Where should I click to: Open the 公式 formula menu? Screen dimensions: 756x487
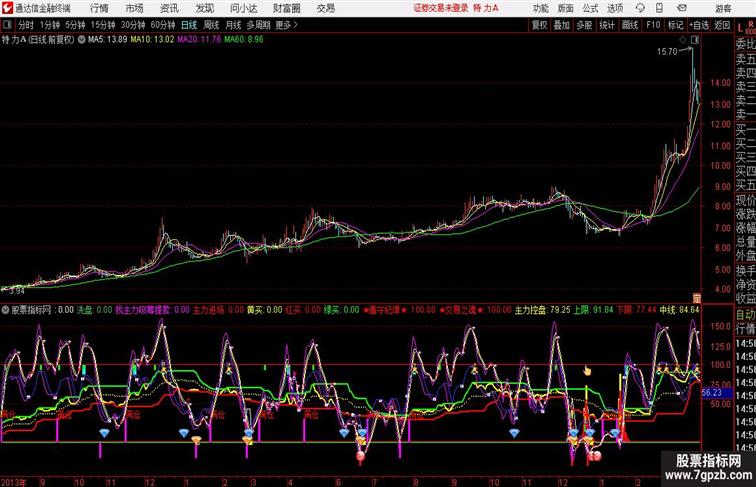590,8
